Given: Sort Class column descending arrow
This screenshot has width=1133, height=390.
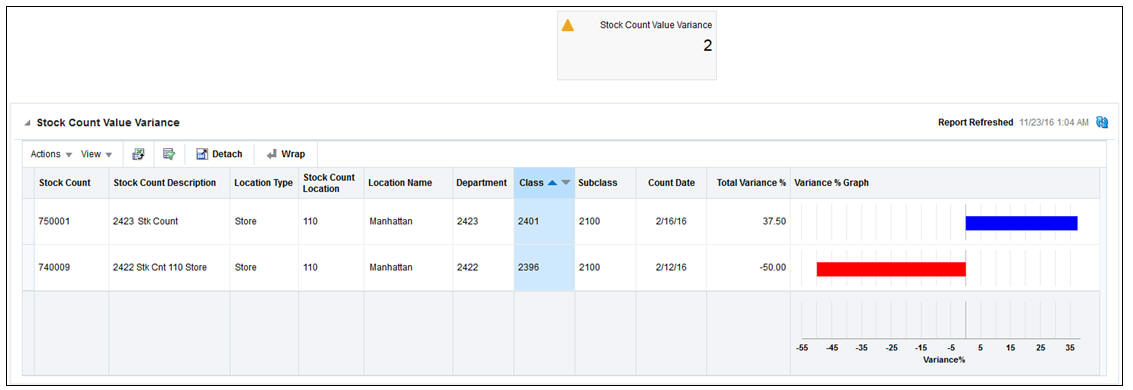Looking at the screenshot, I should [566, 183].
